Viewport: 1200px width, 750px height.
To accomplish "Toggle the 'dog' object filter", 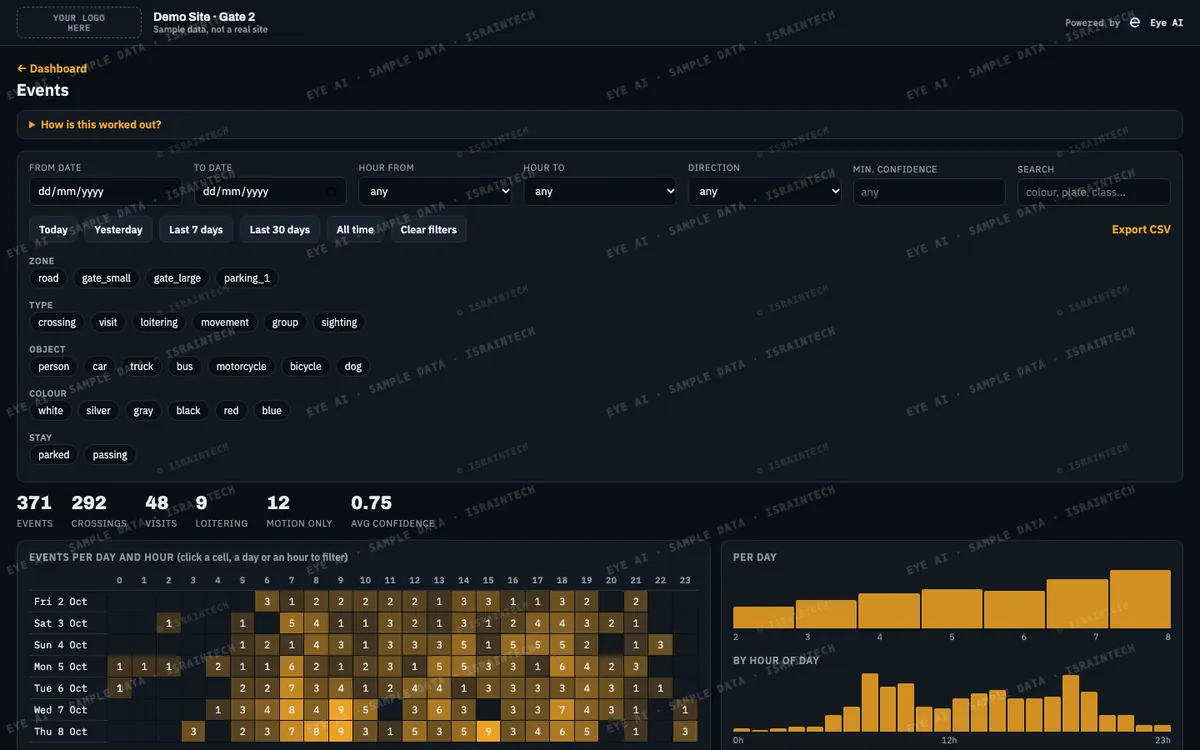I will point(353,366).
